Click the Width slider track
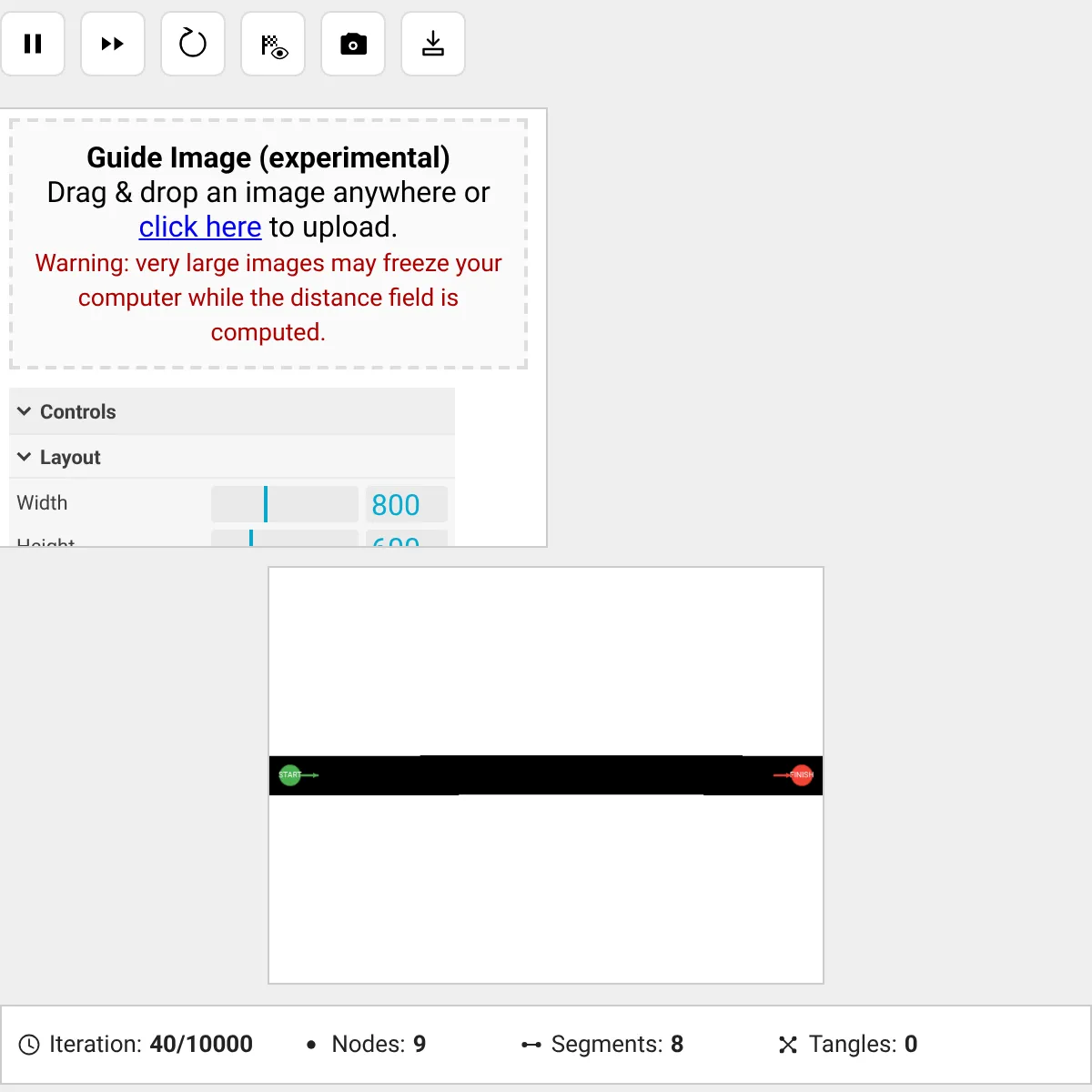The width and height of the screenshot is (1092, 1092). [284, 504]
